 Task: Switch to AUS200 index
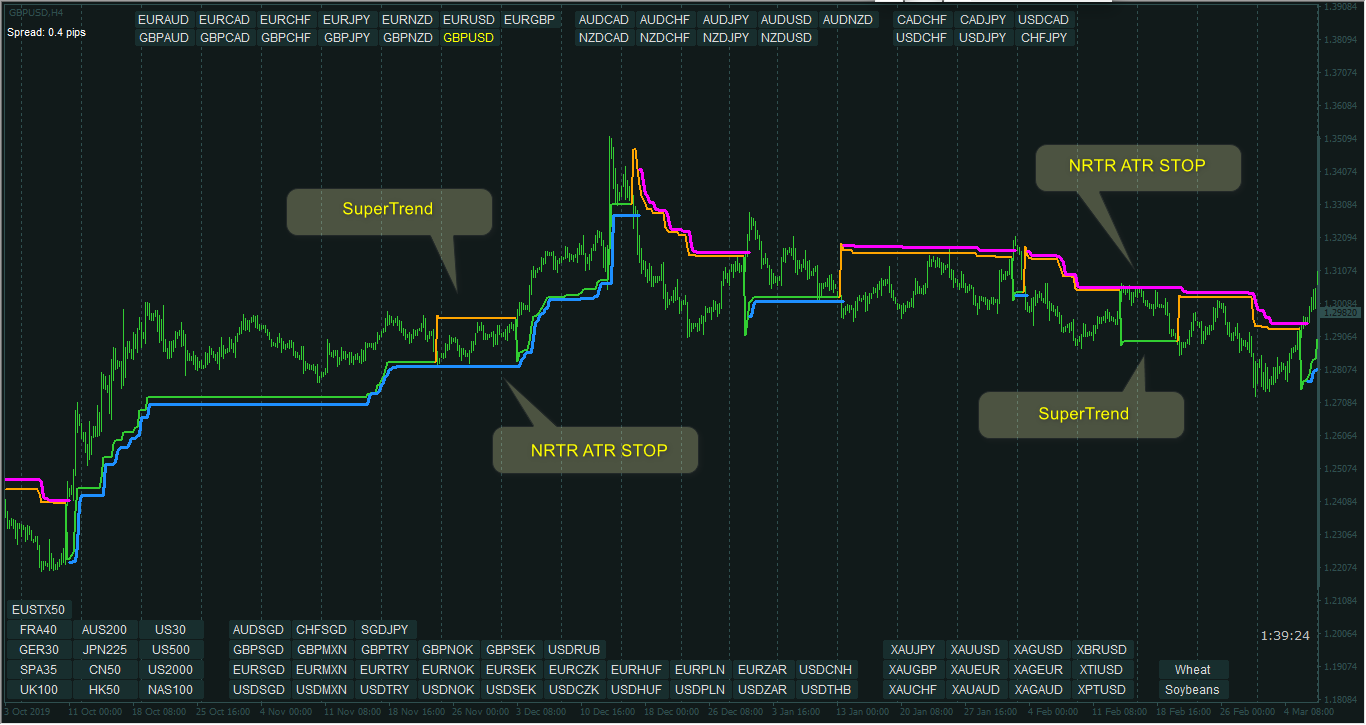pos(105,630)
